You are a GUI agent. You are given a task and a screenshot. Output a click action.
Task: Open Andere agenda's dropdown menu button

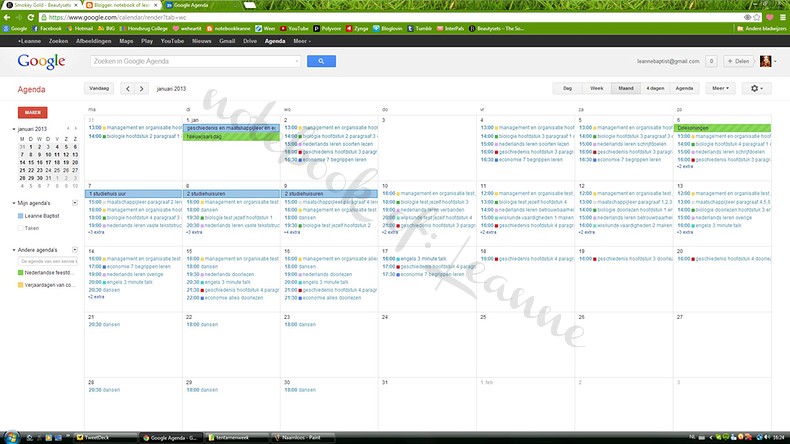pos(75,250)
